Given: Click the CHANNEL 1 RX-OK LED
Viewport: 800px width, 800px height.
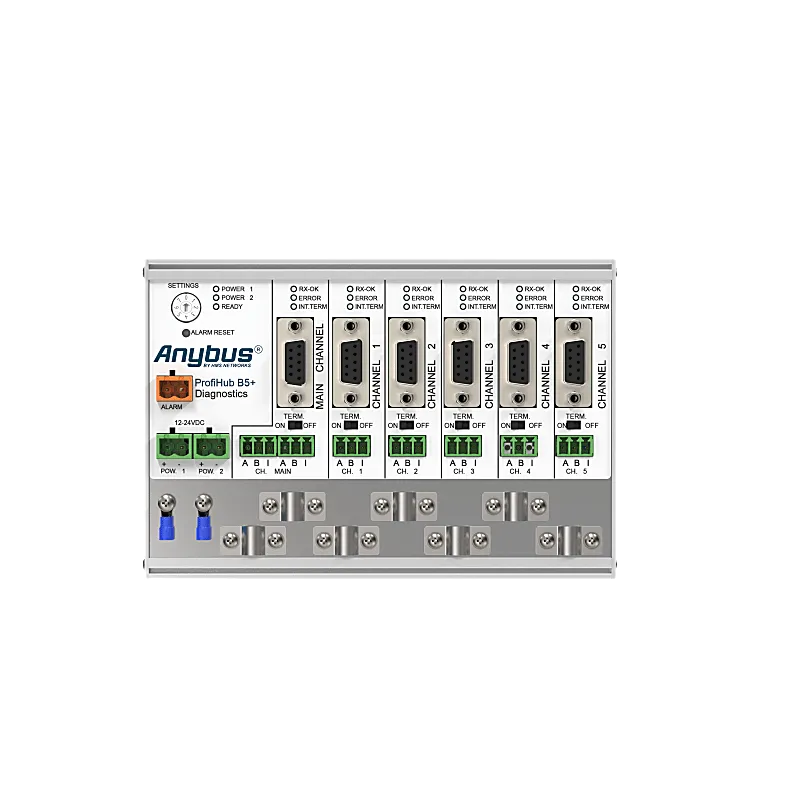Looking at the screenshot, I should [x=350, y=289].
